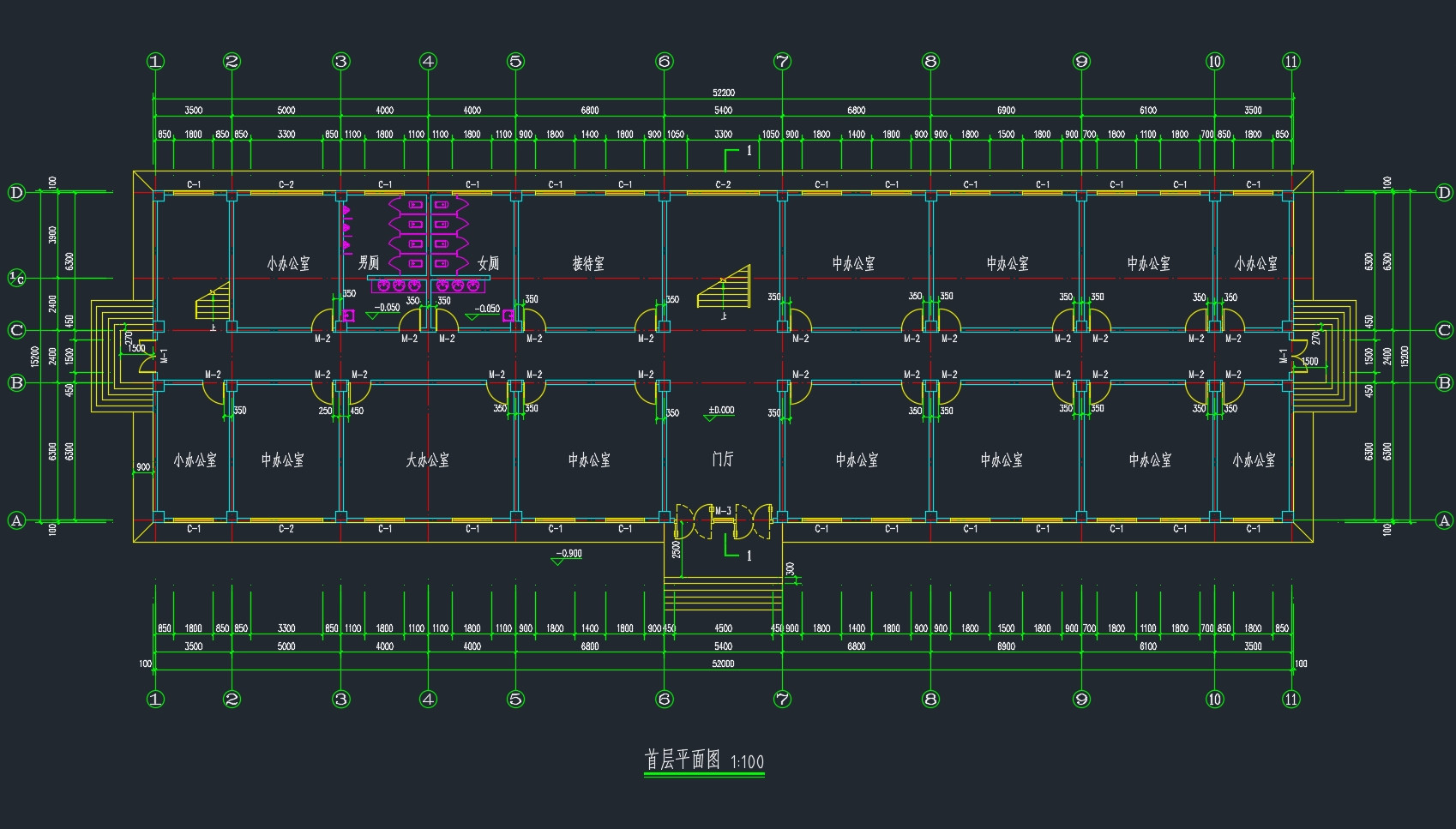Select the south entrance steps below M-3
The height and width of the screenshot is (829, 1456).
(x=724, y=593)
